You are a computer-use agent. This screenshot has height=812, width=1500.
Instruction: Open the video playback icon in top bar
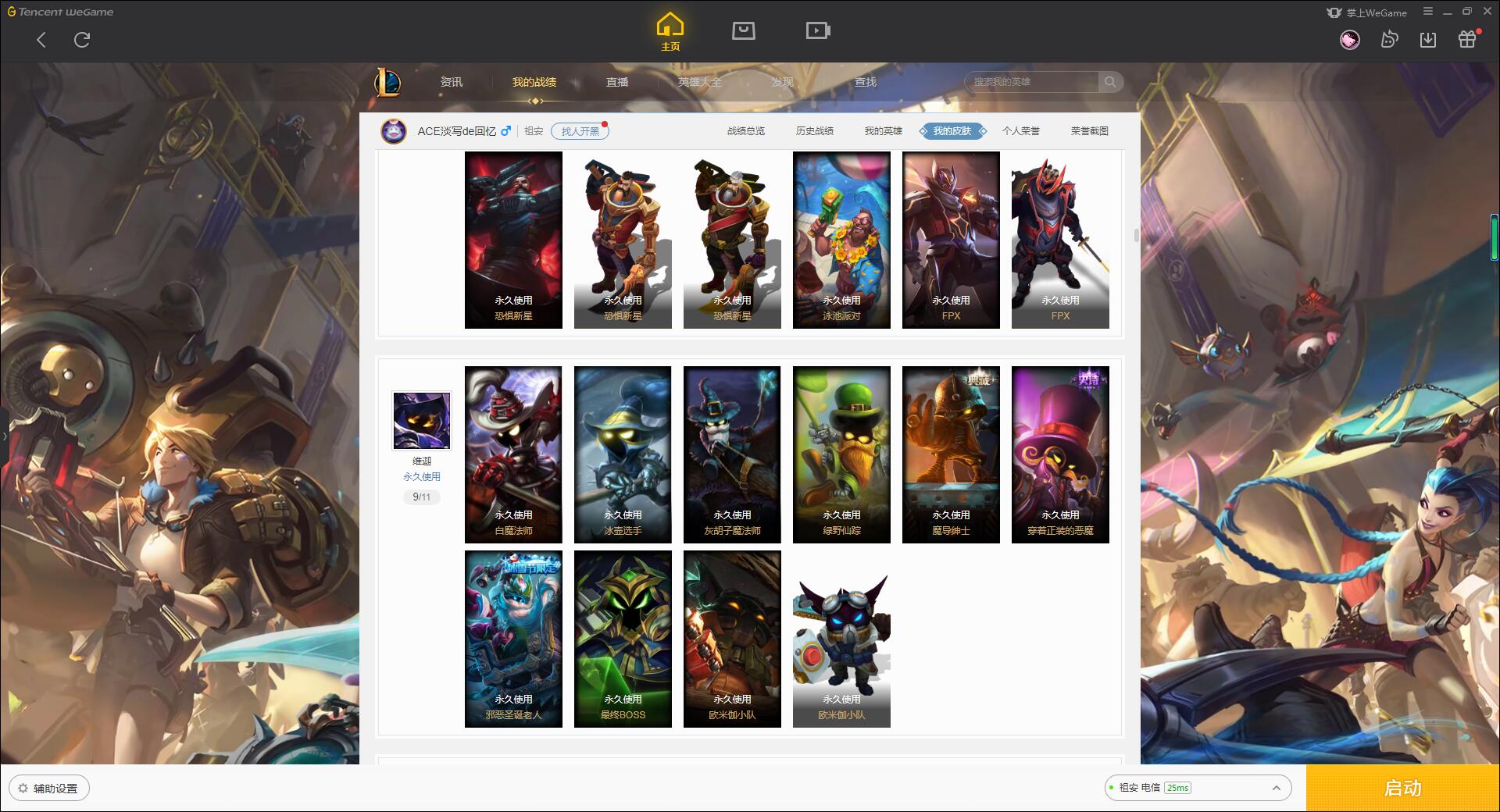point(818,30)
